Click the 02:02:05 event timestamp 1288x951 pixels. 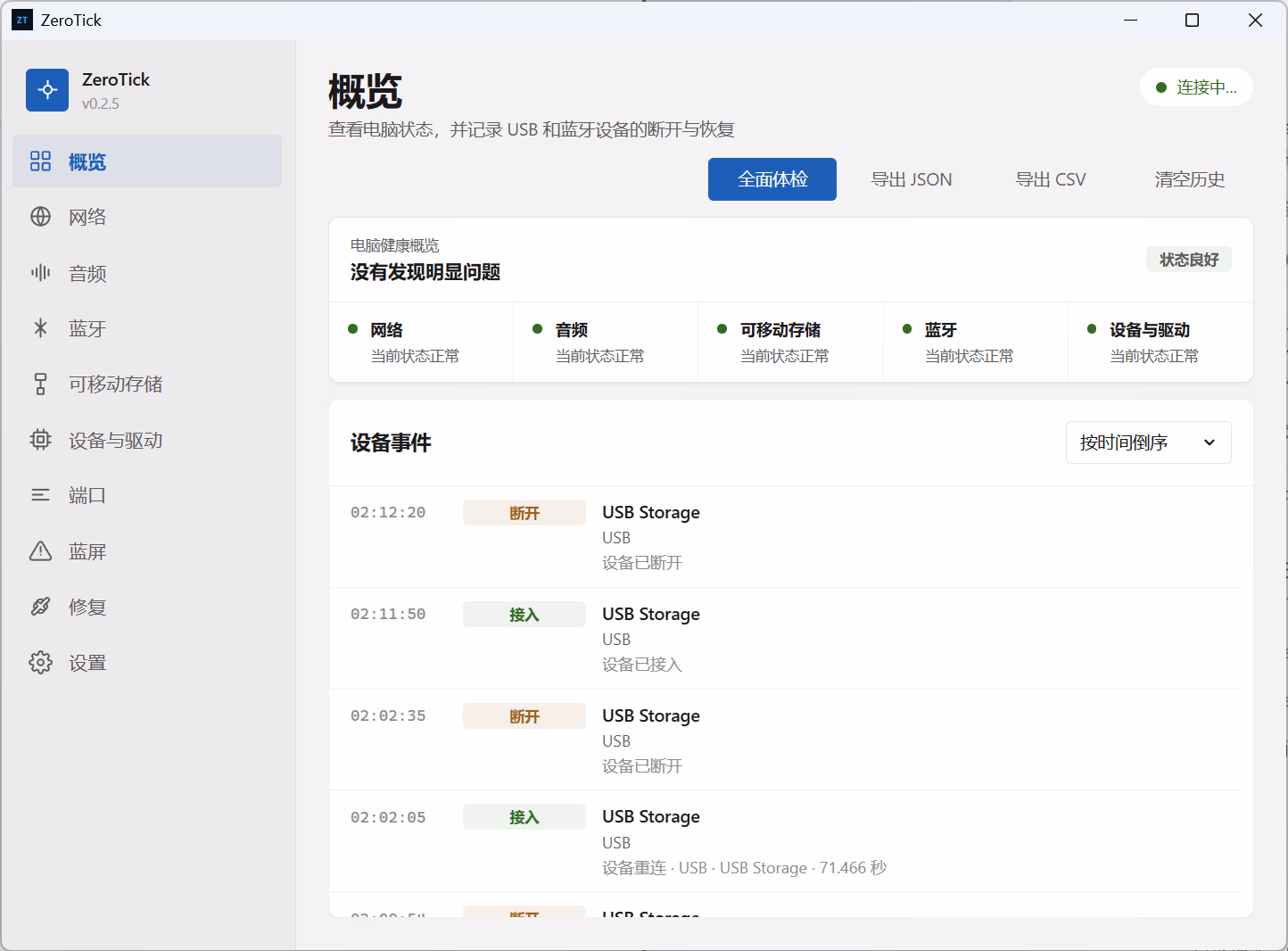coord(388,817)
